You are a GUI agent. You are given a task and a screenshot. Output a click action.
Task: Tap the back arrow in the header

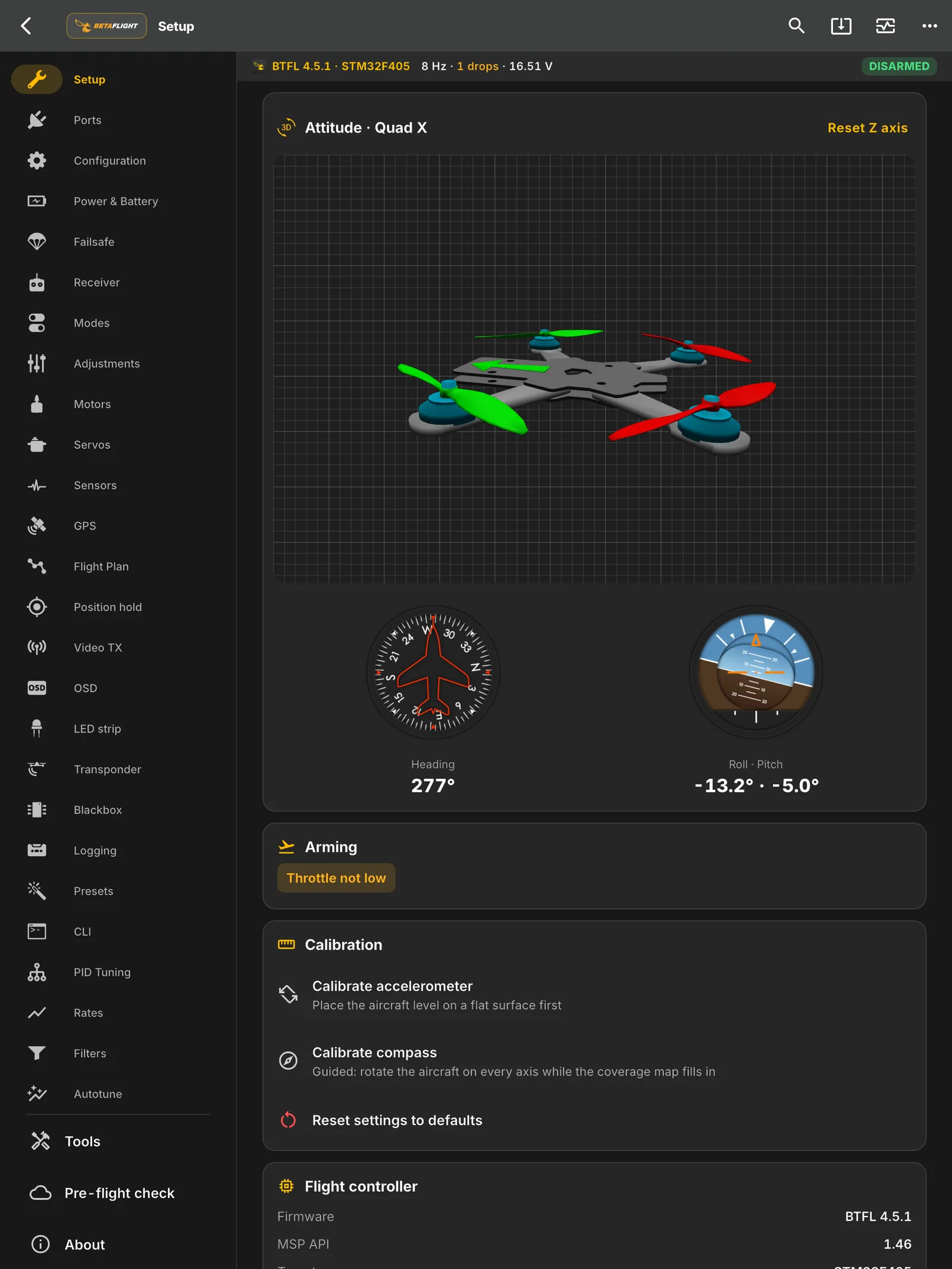(x=26, y=26)
